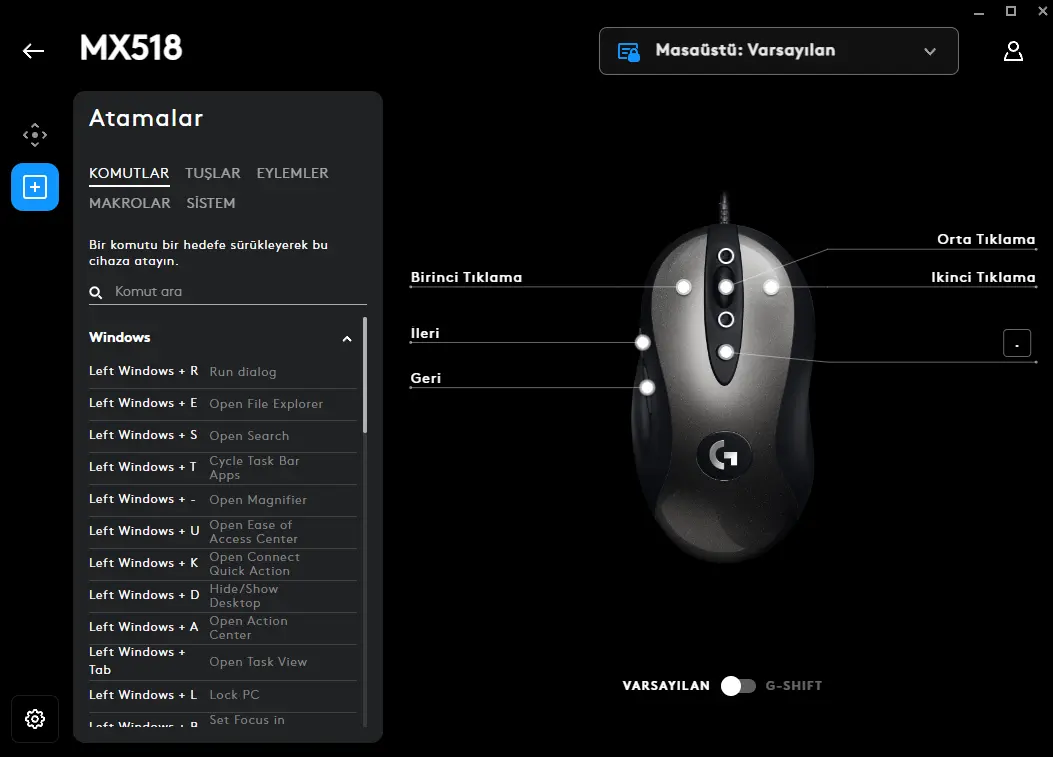1053x757 pixels.
Task: Select the DPI up ring above the scroll wheel
Action: pos(726,256)
